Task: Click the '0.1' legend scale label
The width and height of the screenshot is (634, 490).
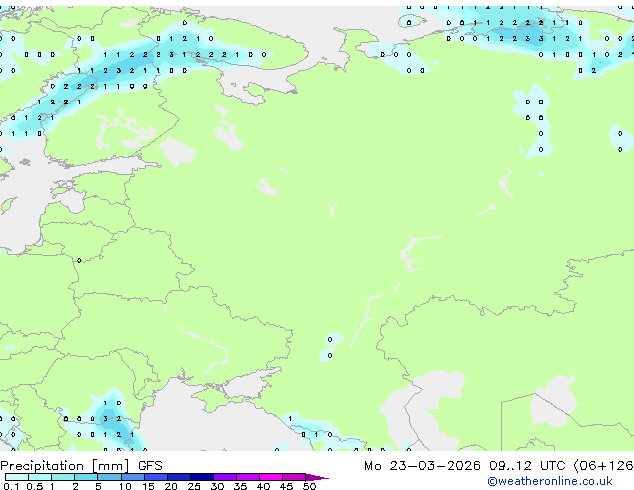Action: coord(11,486)
